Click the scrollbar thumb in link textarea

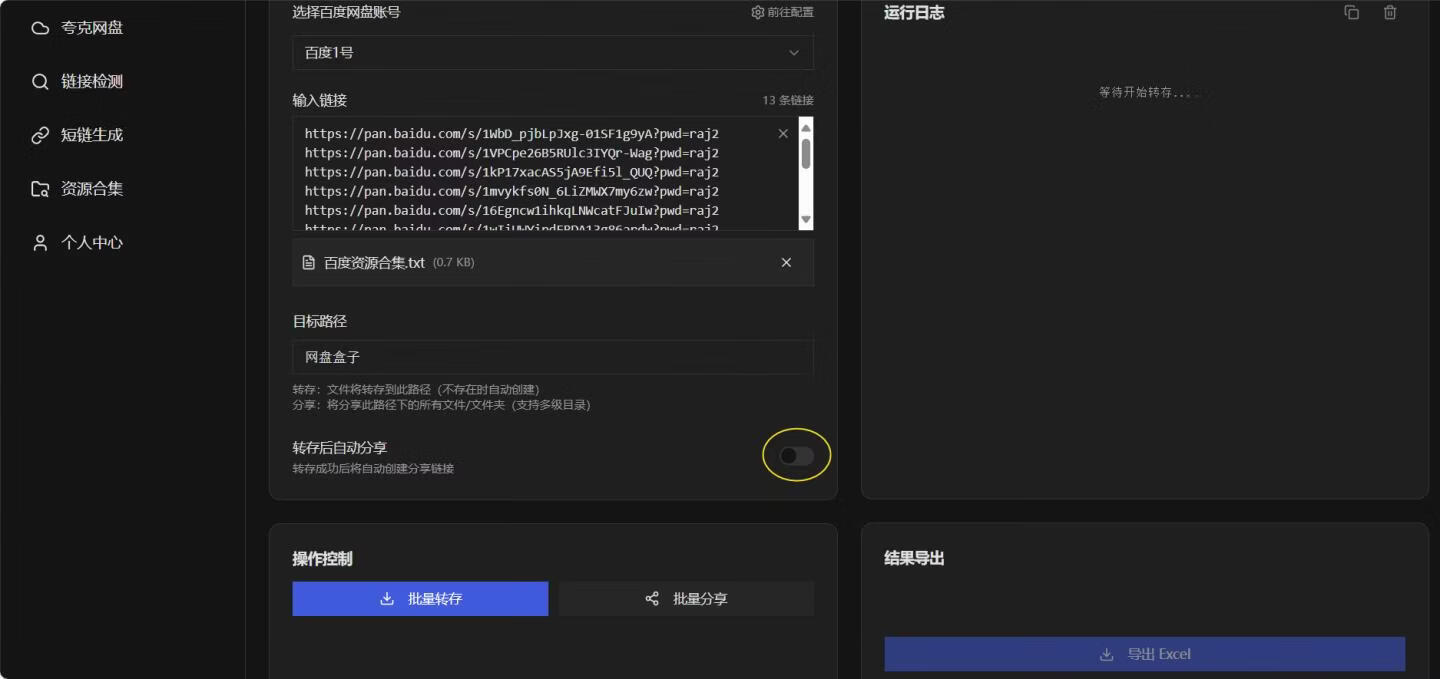(x=806, y=154)
